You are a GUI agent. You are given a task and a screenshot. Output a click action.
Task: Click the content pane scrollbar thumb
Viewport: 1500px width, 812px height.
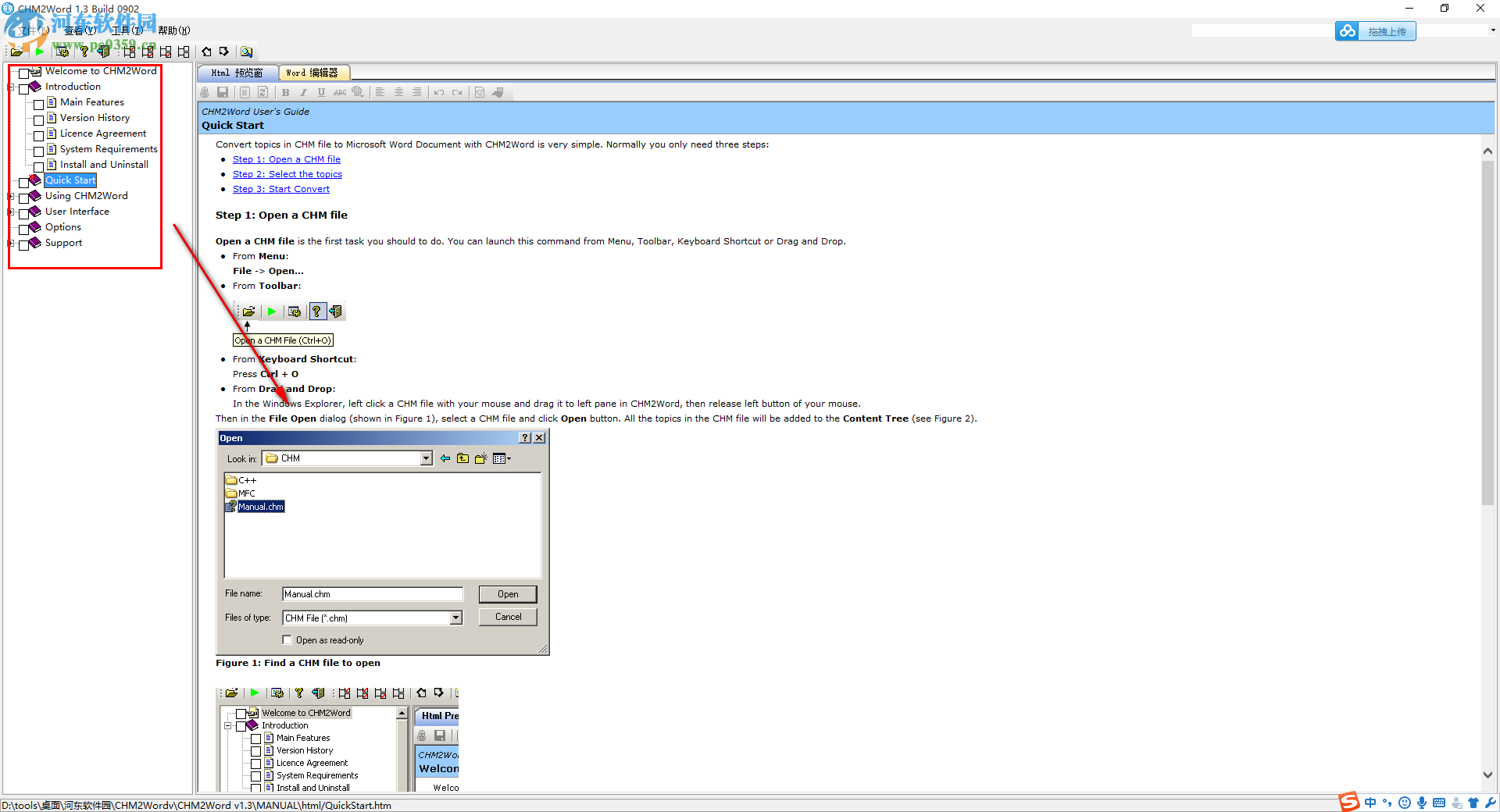coord(1487,333)
